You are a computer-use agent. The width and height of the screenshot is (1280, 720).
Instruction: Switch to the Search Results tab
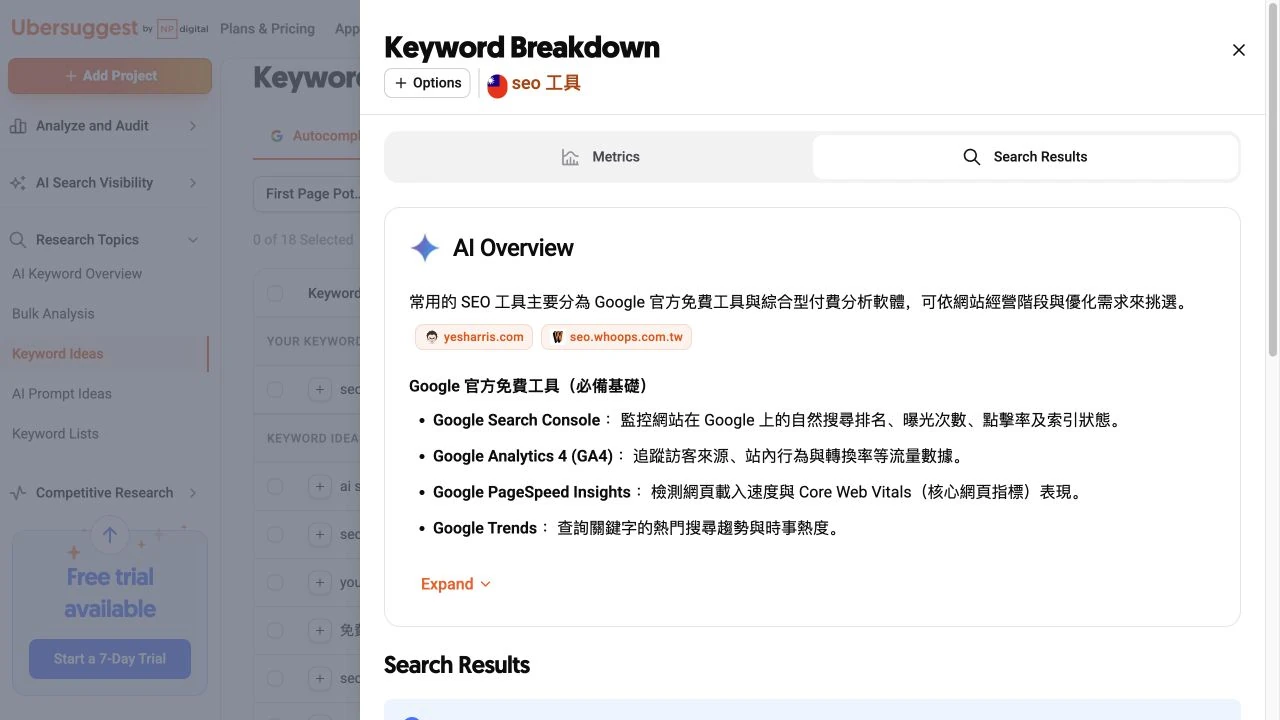coord(1025,157)
